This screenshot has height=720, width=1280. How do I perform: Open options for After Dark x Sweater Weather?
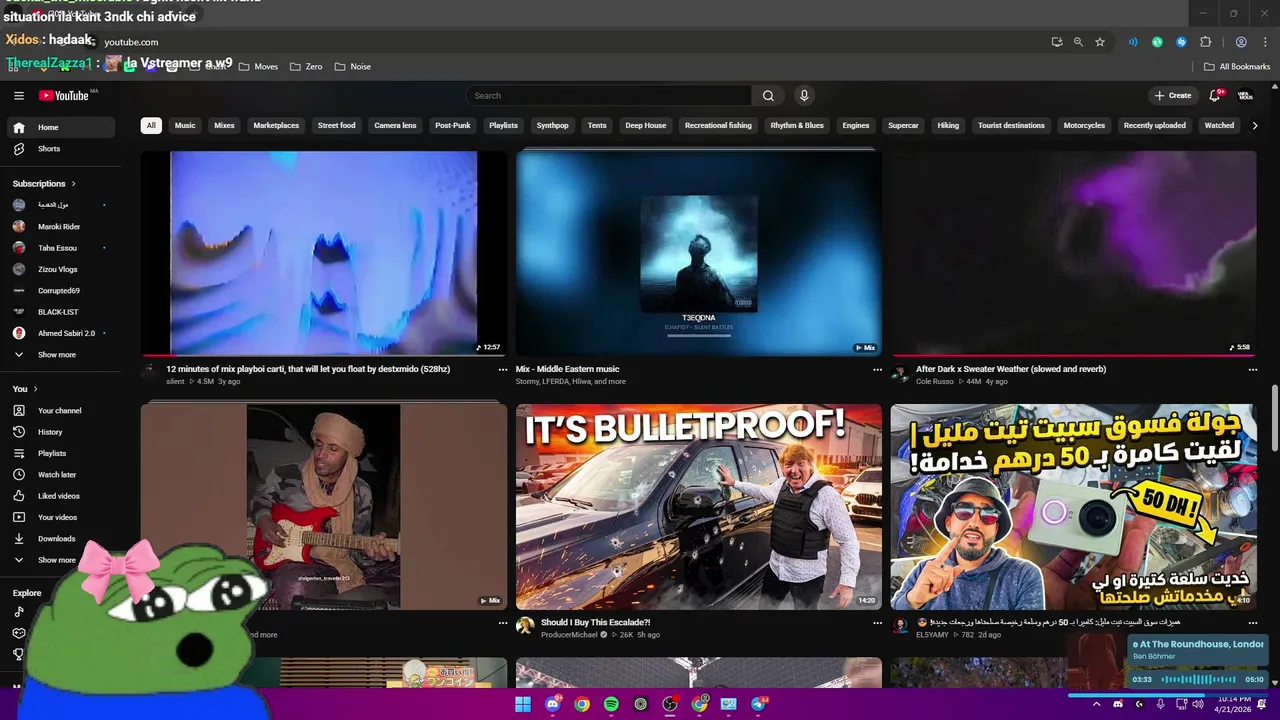click(1253, 370)
